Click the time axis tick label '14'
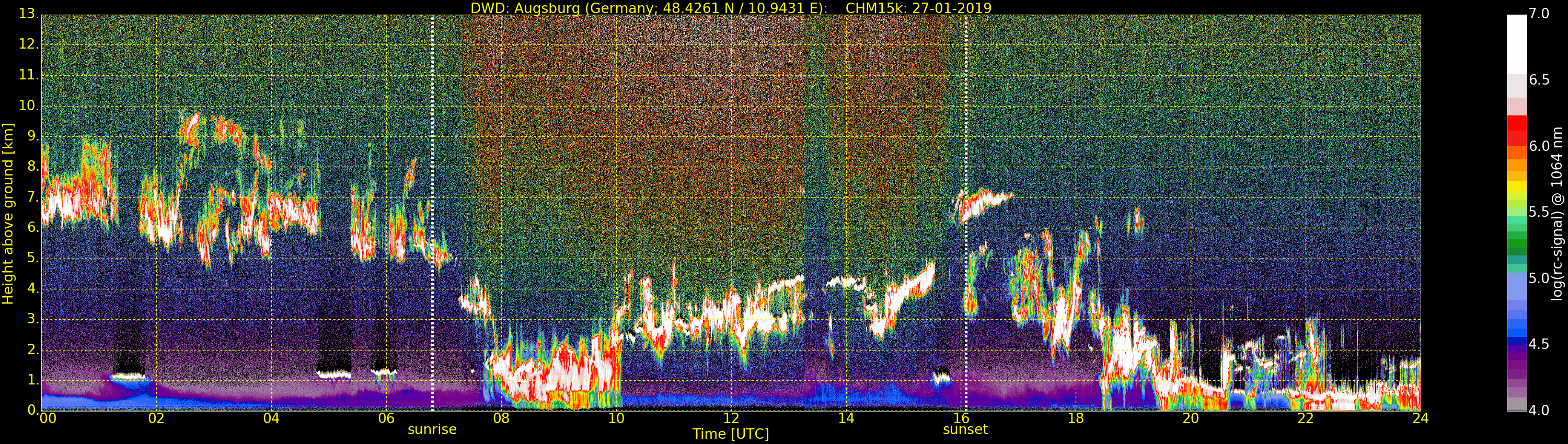The height and width of the screenshot is (444, 1568). [846, 418]
